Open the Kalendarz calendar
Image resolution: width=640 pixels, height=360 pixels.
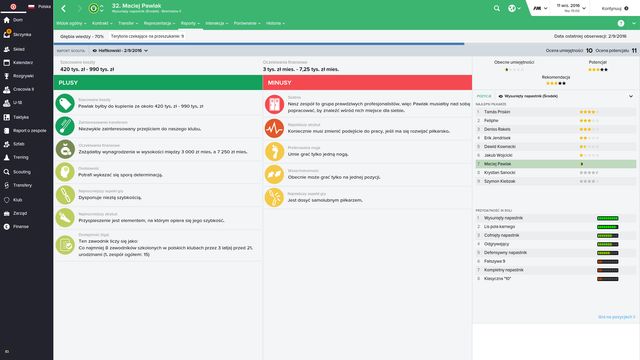coord(18,62)
